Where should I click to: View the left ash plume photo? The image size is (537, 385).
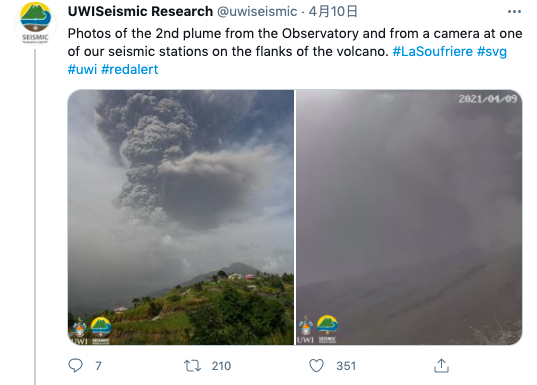[181, 217]
